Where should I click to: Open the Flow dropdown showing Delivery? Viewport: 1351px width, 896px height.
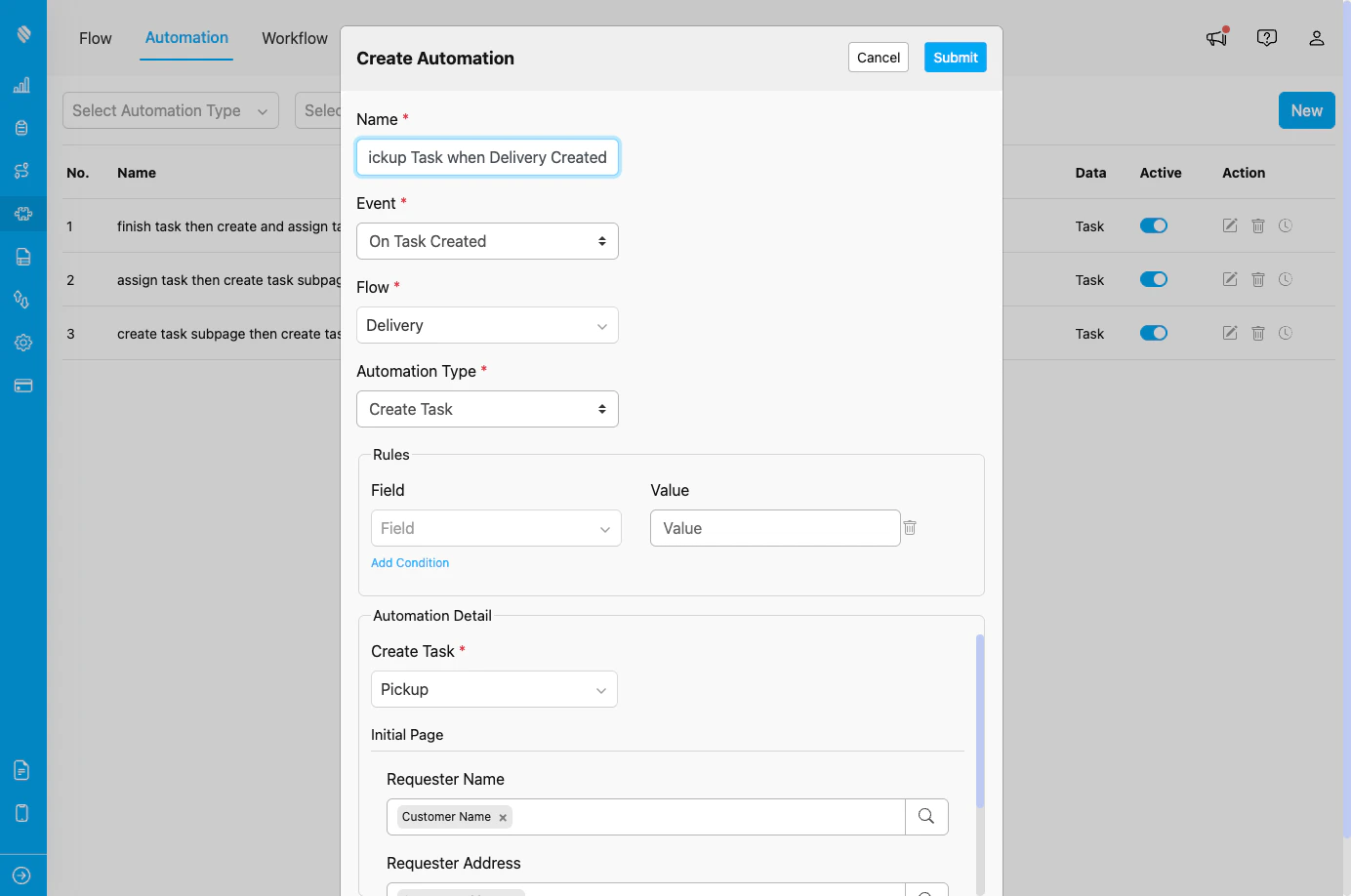point(487,325)
